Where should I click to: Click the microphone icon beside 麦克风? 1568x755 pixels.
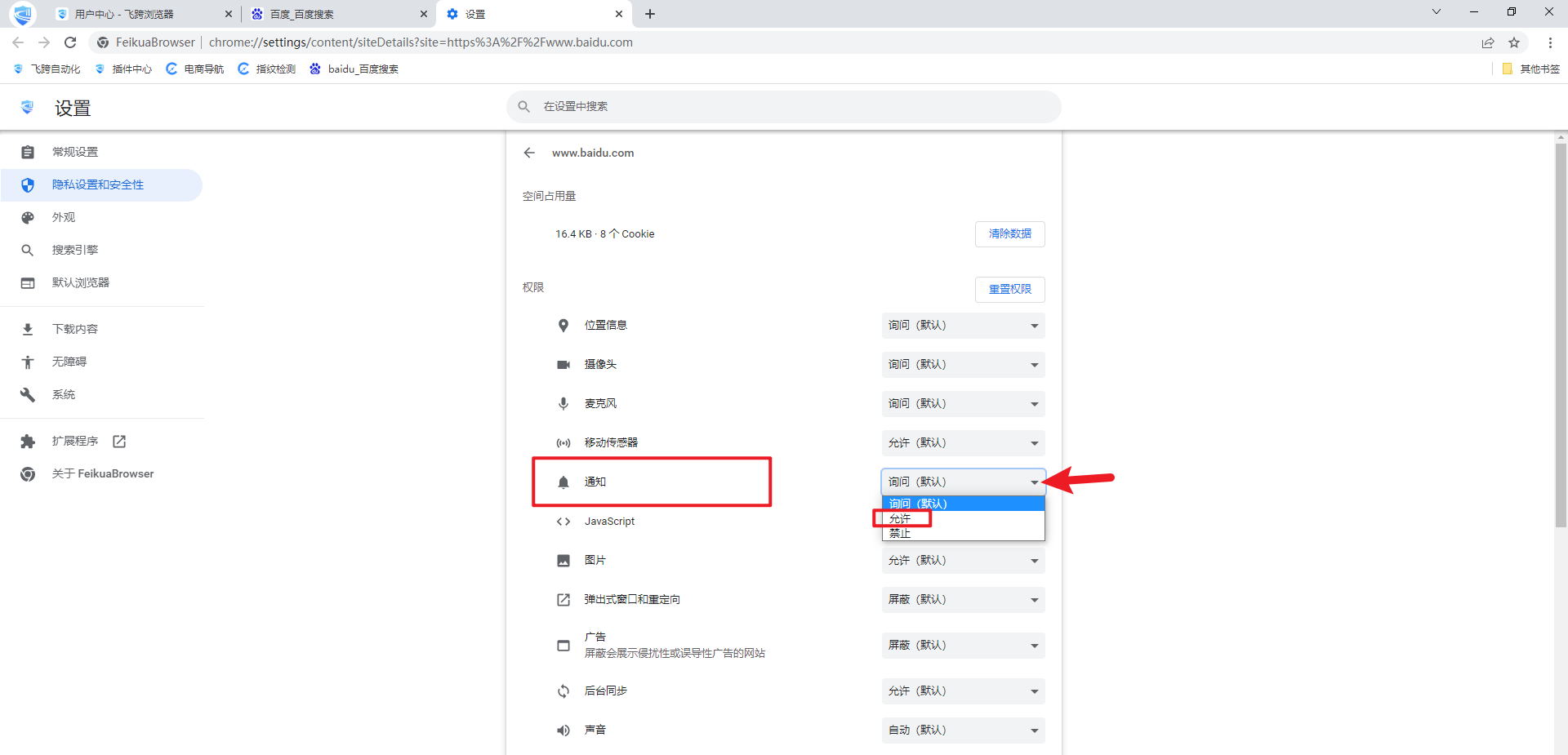[x=563, y=404]
